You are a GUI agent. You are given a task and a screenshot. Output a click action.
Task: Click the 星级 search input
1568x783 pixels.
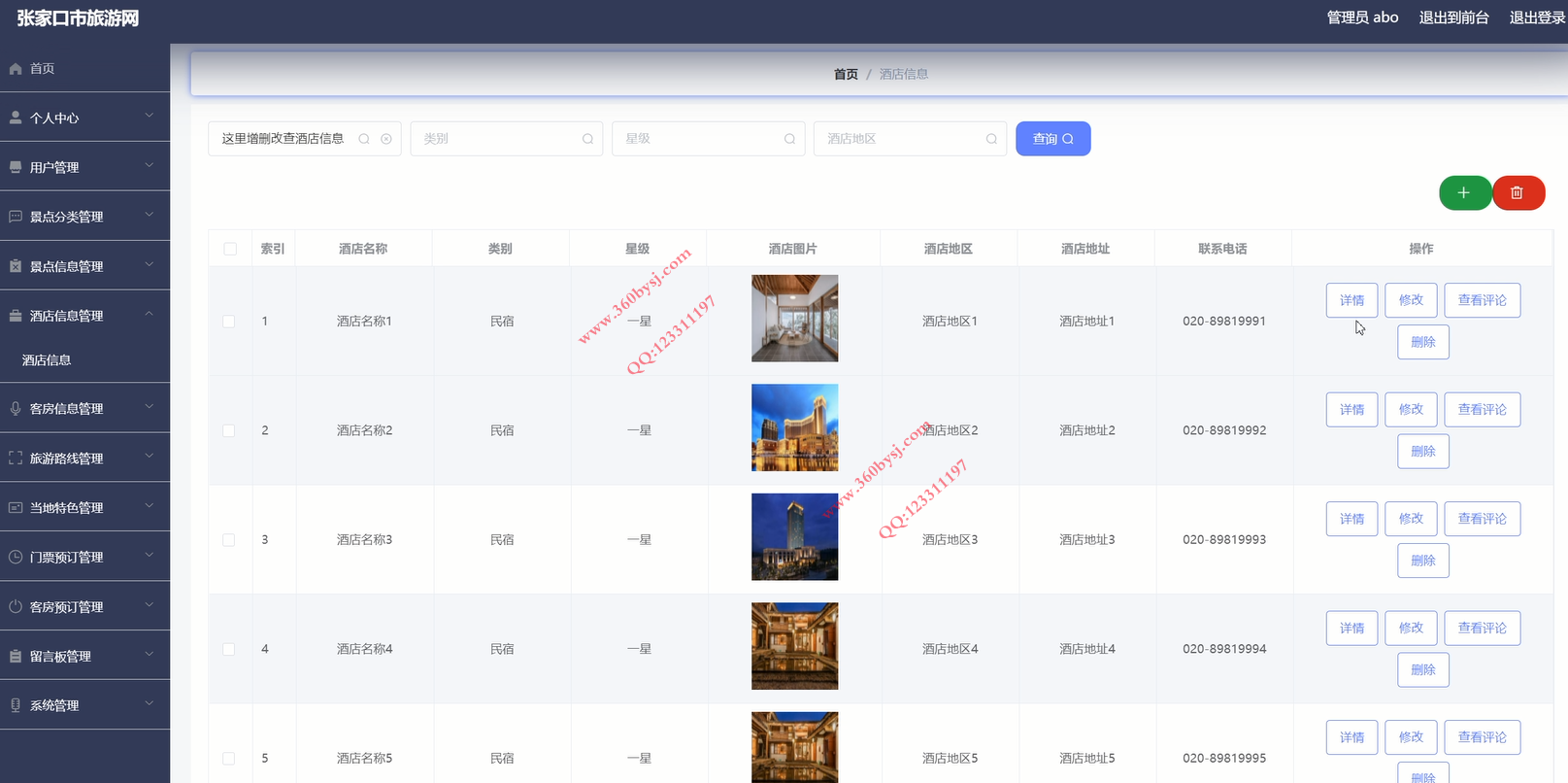708,139
